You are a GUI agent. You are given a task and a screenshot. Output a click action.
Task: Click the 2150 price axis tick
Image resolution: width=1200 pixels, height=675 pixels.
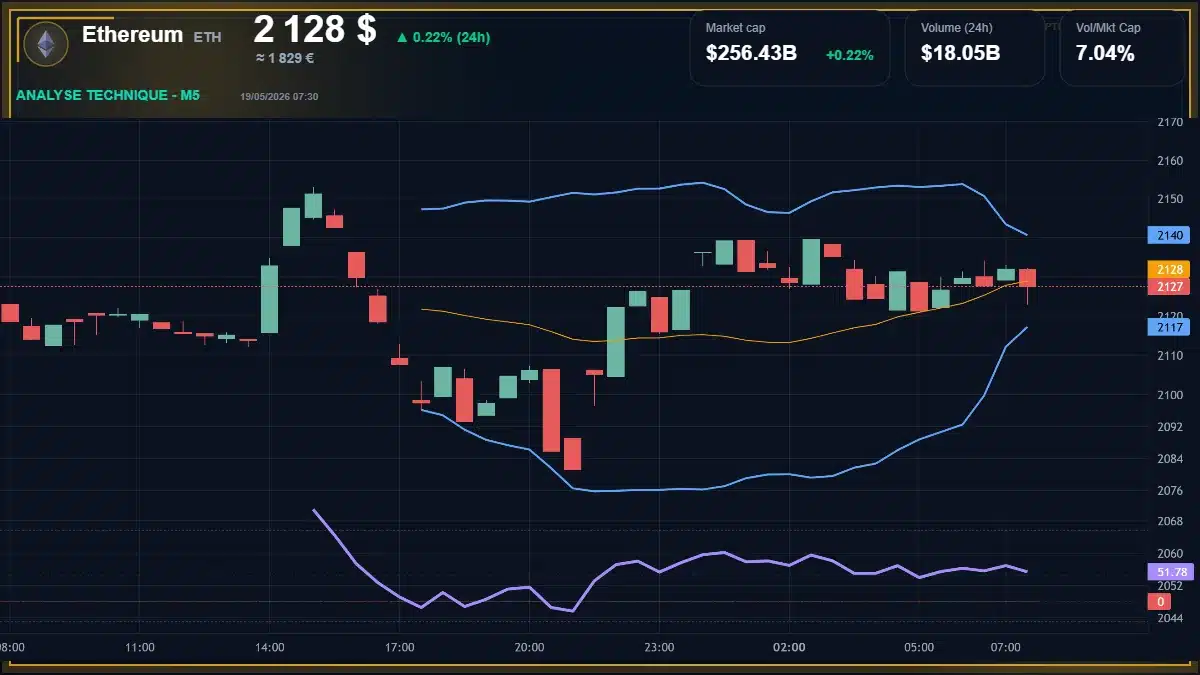1169,199
